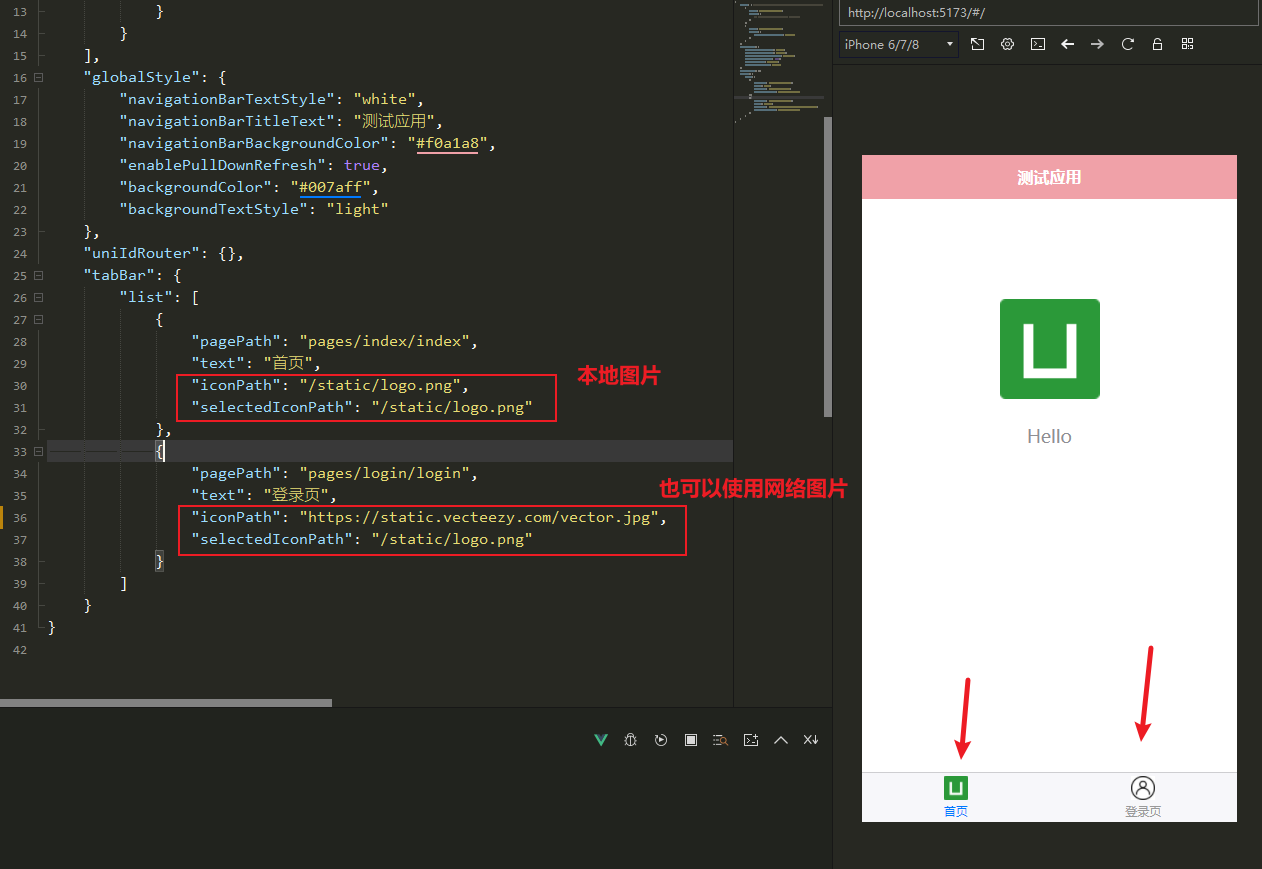The image size is (1262, 869).
Task: Click the debug bug icon
Action: [x=630, y=740]
